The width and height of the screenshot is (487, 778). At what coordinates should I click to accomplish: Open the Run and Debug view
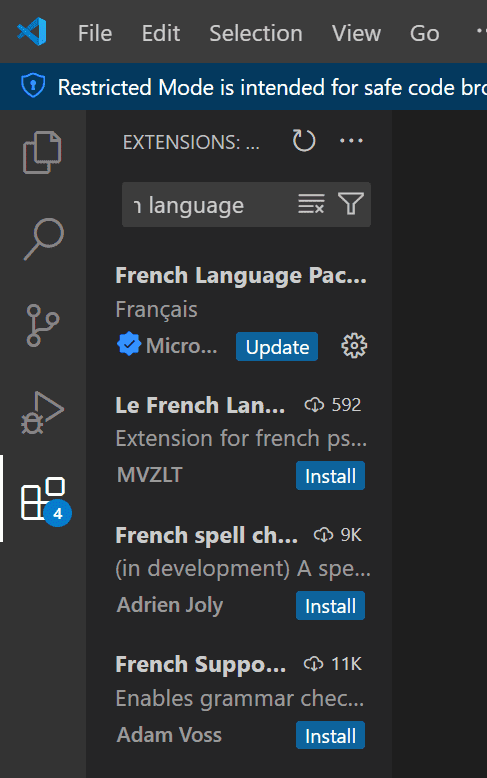click(43, 412)
